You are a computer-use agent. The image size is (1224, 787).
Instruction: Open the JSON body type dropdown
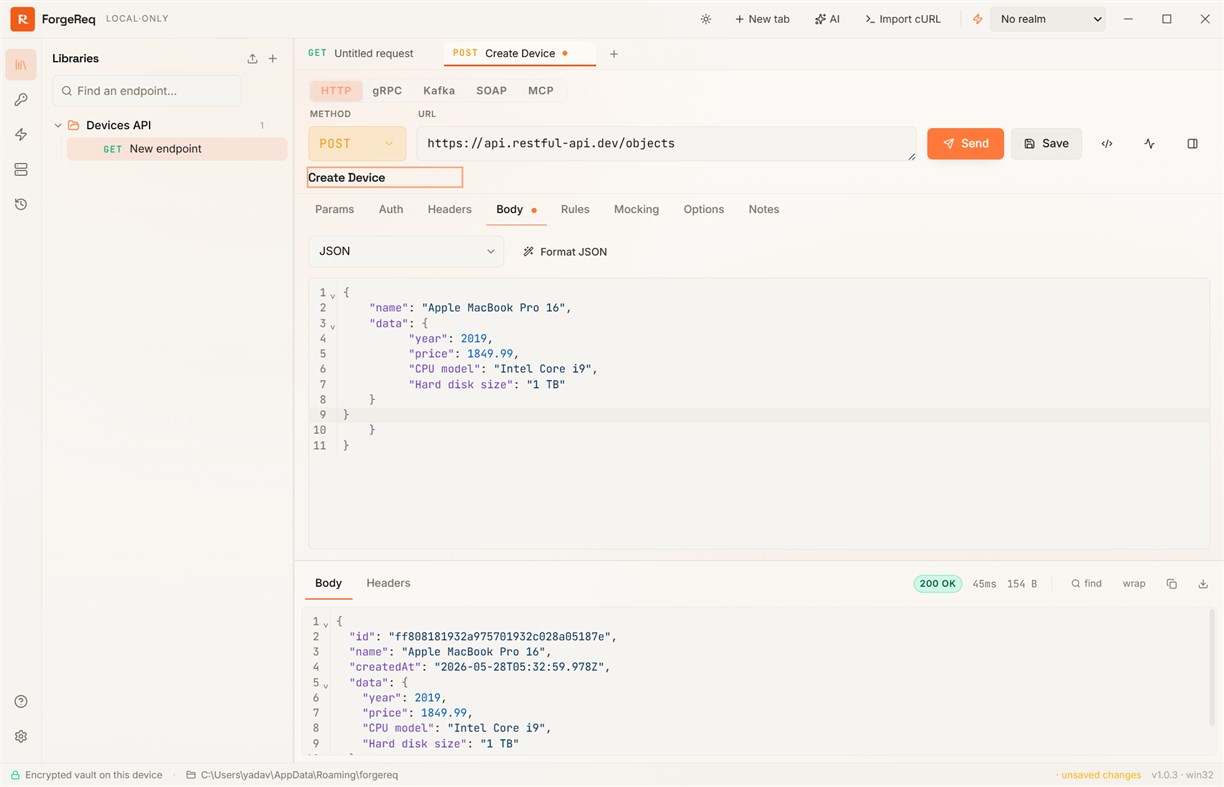coord(406,251)
